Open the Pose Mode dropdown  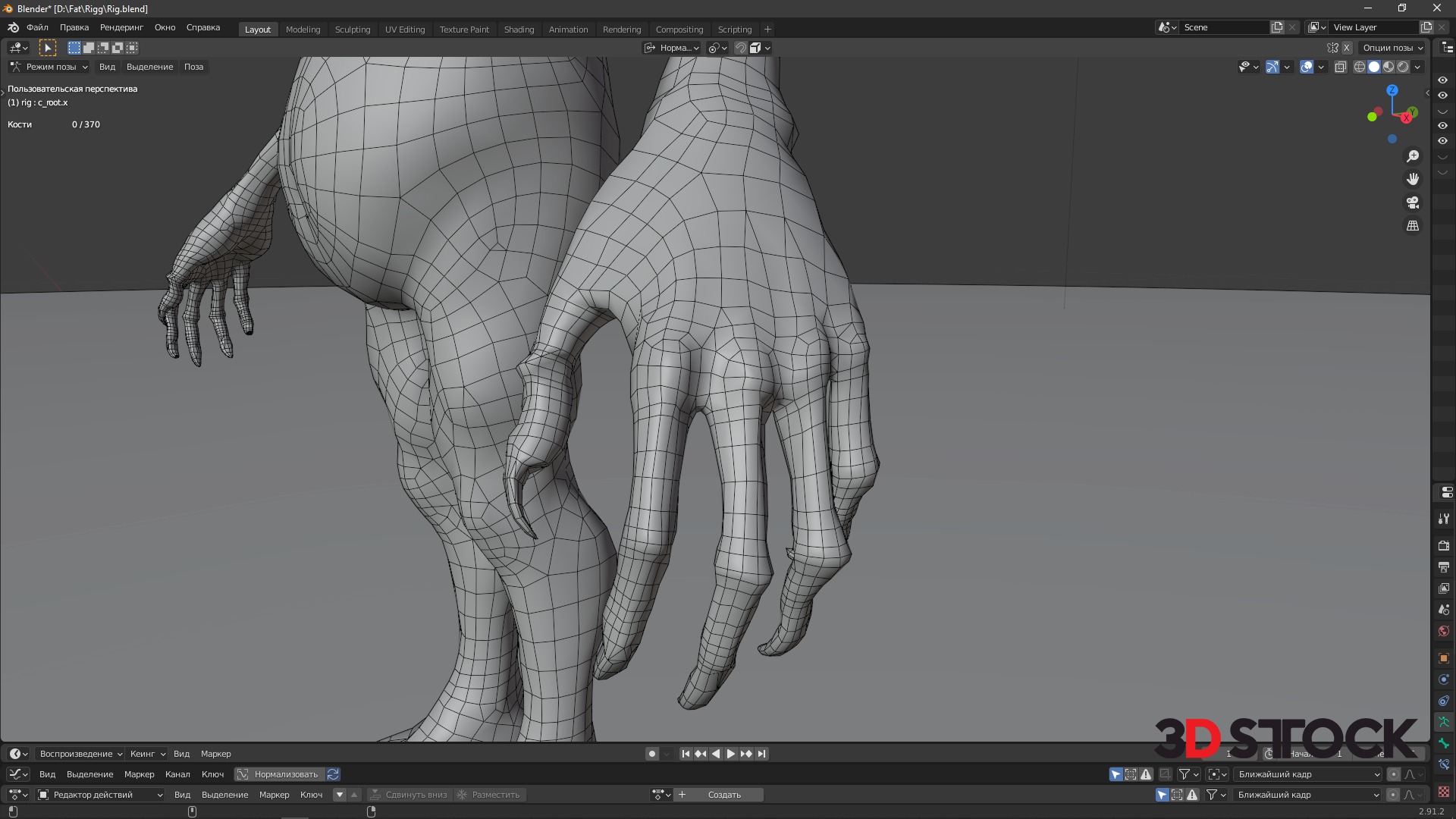tap(50, 67)
